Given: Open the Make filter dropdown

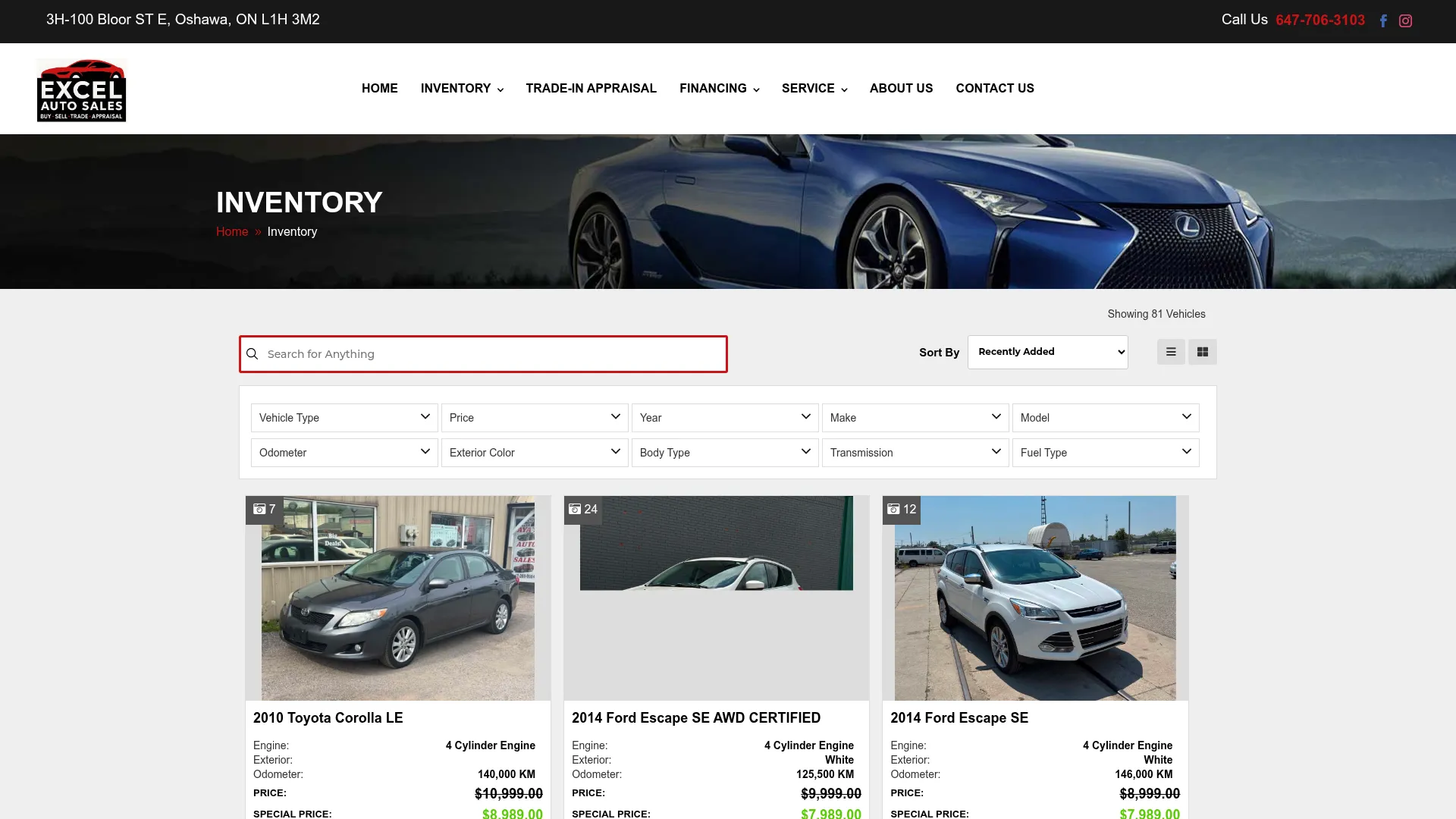Looking at the screenshot, I should pos(915,418).
